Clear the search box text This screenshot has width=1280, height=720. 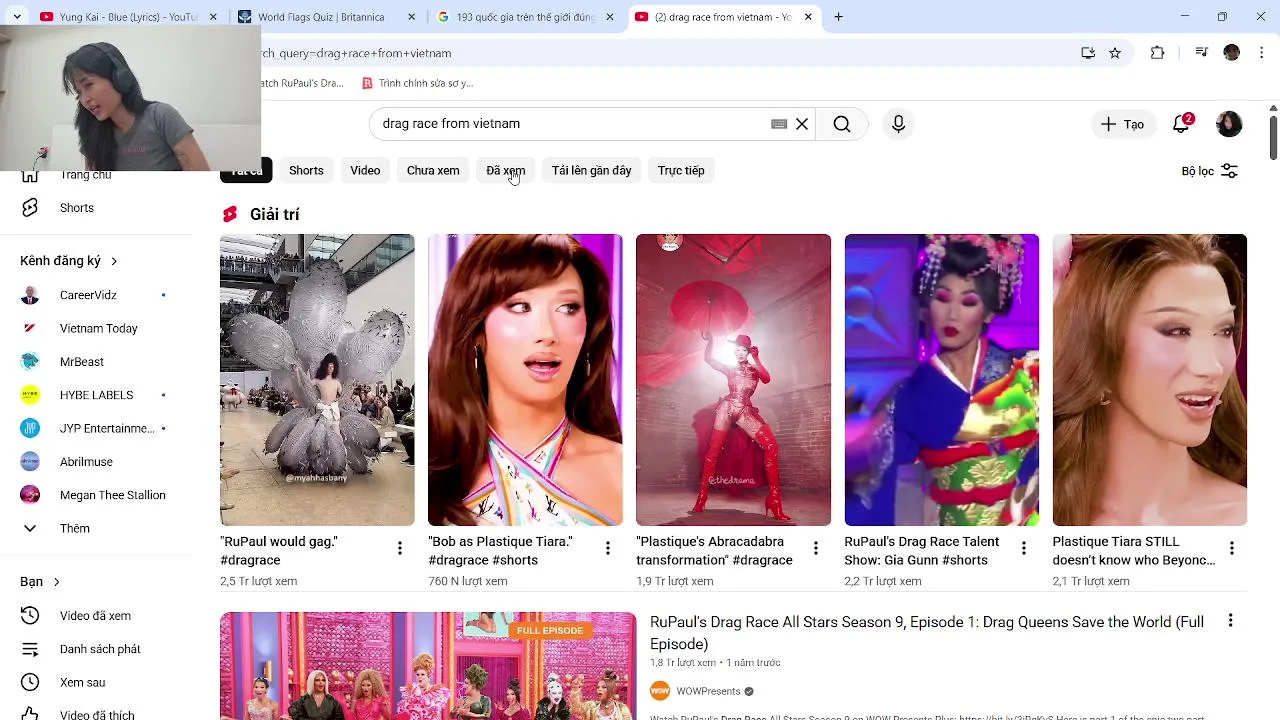pos(802,124)
